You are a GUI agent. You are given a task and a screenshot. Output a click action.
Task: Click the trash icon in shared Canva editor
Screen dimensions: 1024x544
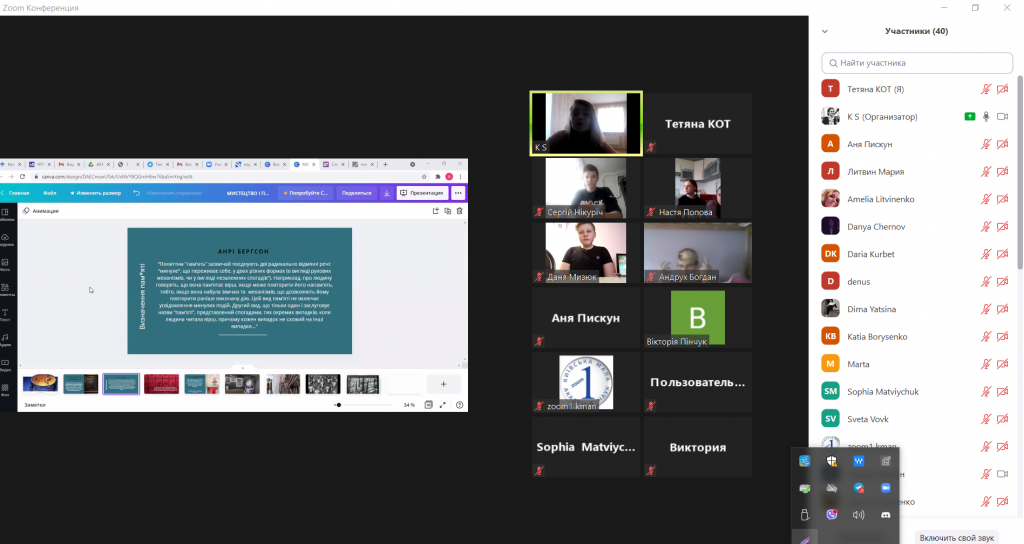pyautogui.click(x=460, y=211)
